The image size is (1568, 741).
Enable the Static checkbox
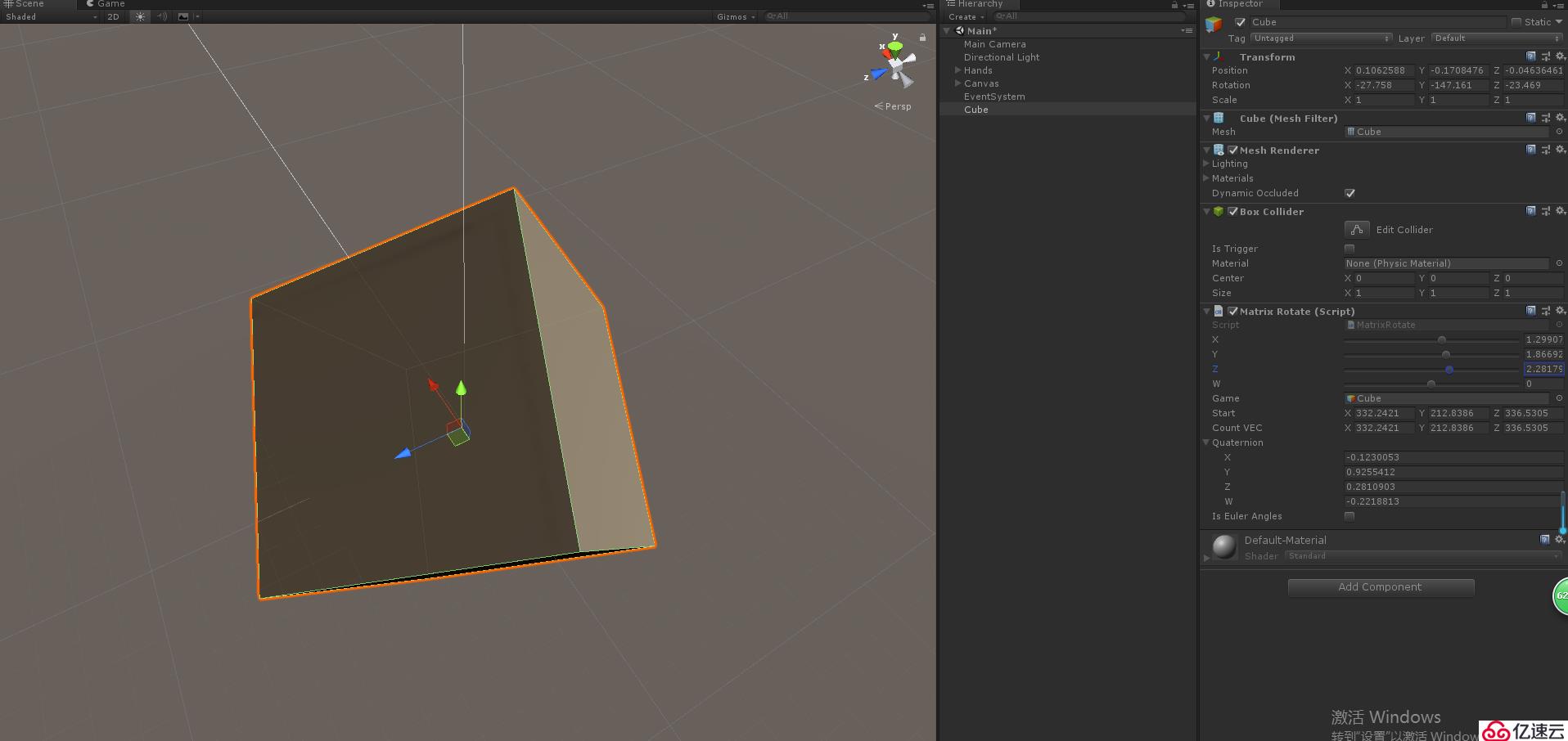[1516, 22]
